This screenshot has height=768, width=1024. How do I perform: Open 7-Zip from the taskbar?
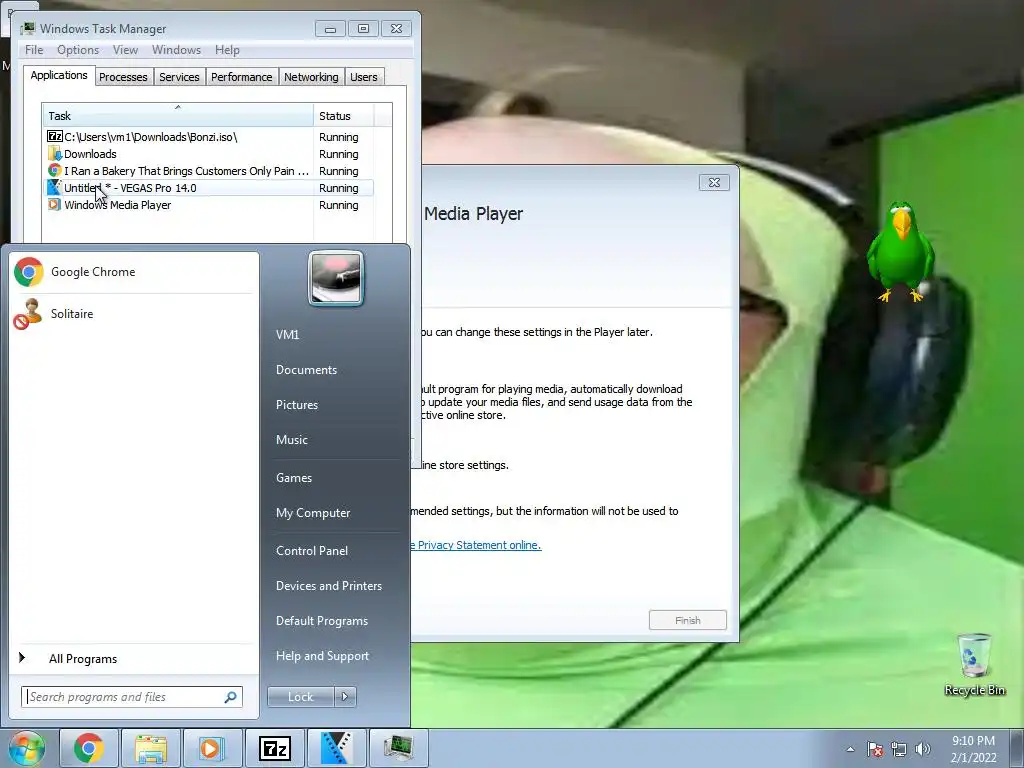point(274,748)
